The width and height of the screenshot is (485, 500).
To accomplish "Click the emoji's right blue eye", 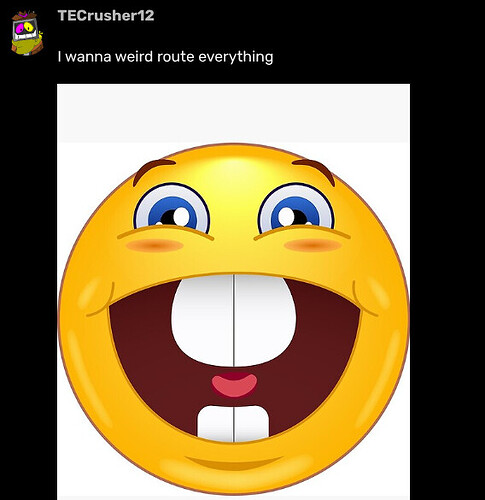I will pyautogui.click(x=296, y=209).
